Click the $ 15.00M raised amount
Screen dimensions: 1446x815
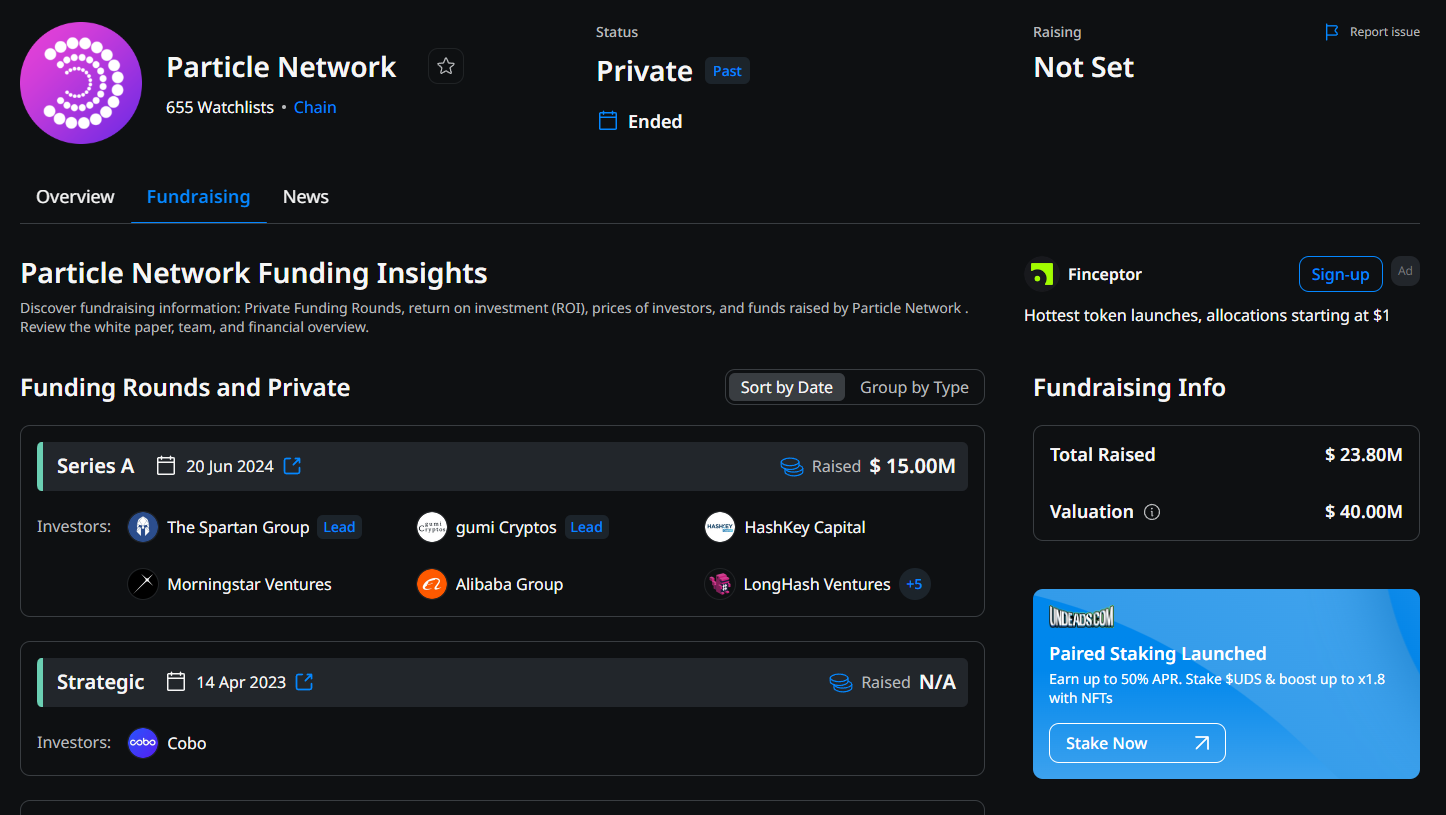pyautogui.click(x=912, y=466)
